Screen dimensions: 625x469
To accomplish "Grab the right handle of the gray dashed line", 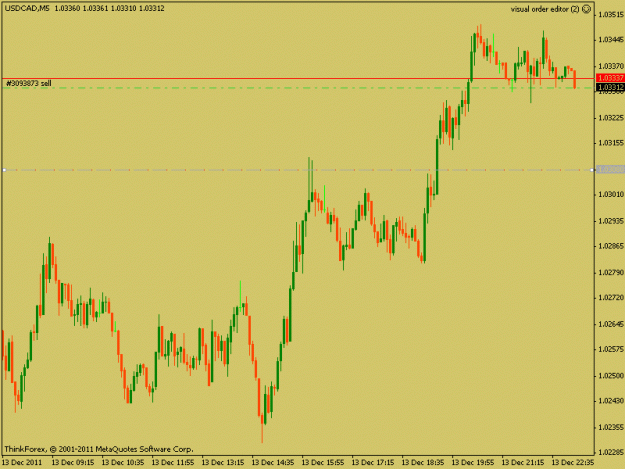I will pos(592,170).
